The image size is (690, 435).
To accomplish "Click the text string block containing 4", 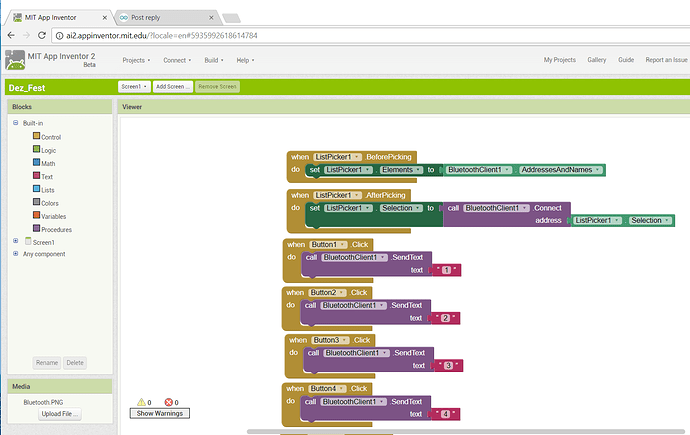I will (x=445, y=414).
